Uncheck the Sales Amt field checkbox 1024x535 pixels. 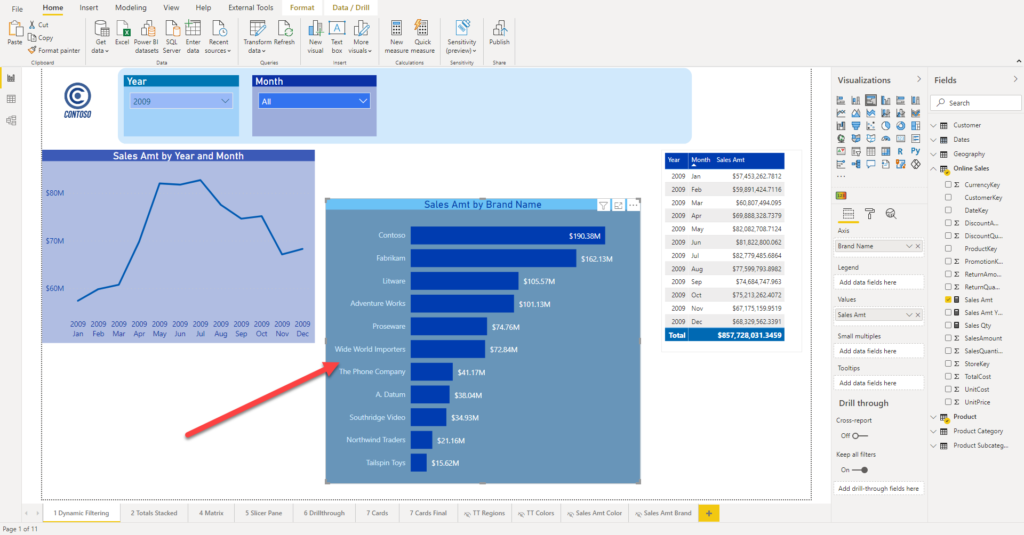pyautogui.click(x=948, y=300)
